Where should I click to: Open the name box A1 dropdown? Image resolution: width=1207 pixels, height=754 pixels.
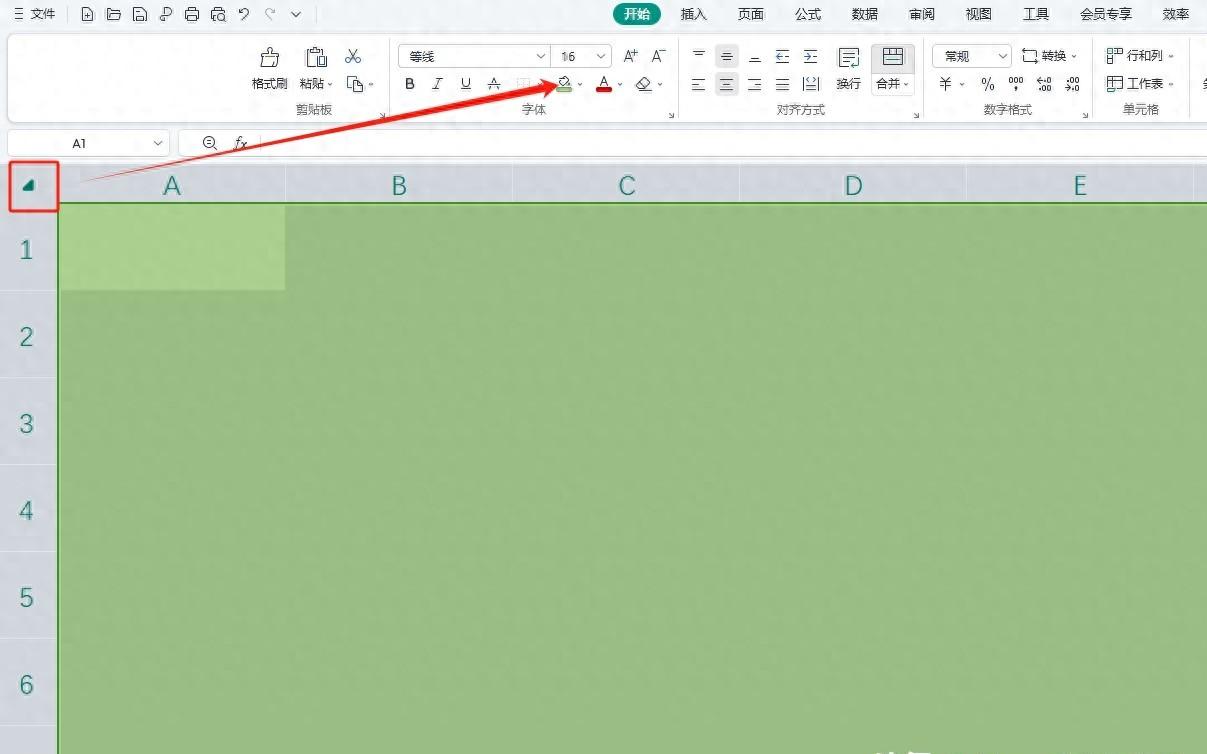click(157, 143)
